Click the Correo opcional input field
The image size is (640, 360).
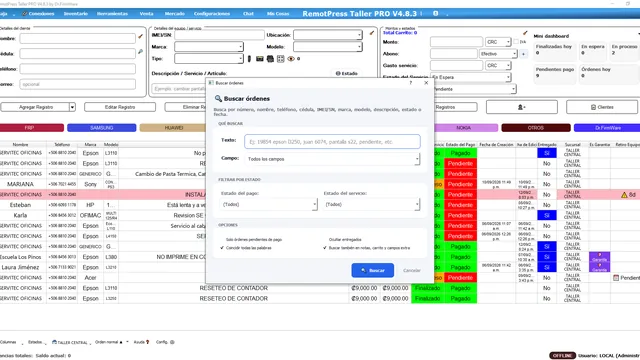pos(78,84)
